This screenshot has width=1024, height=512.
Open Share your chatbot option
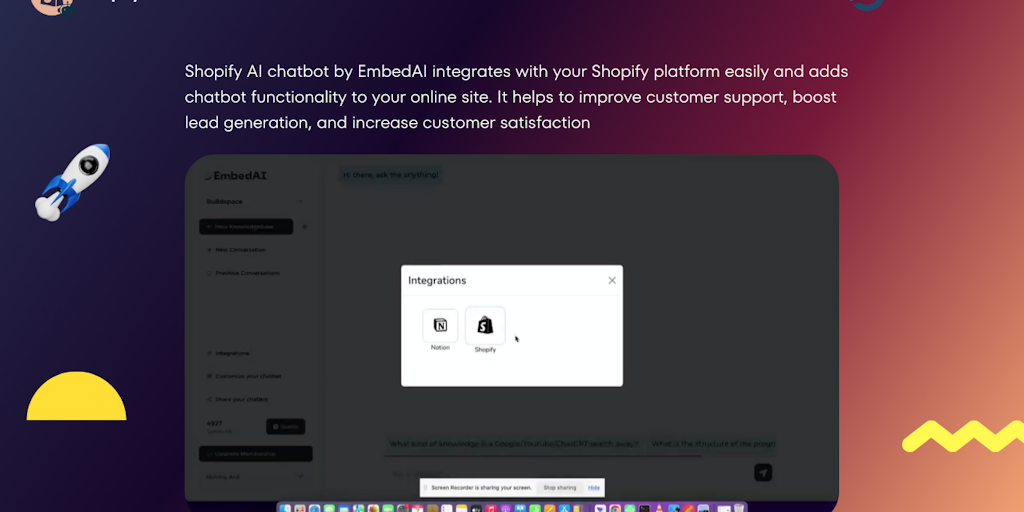[x=237, y=399]
